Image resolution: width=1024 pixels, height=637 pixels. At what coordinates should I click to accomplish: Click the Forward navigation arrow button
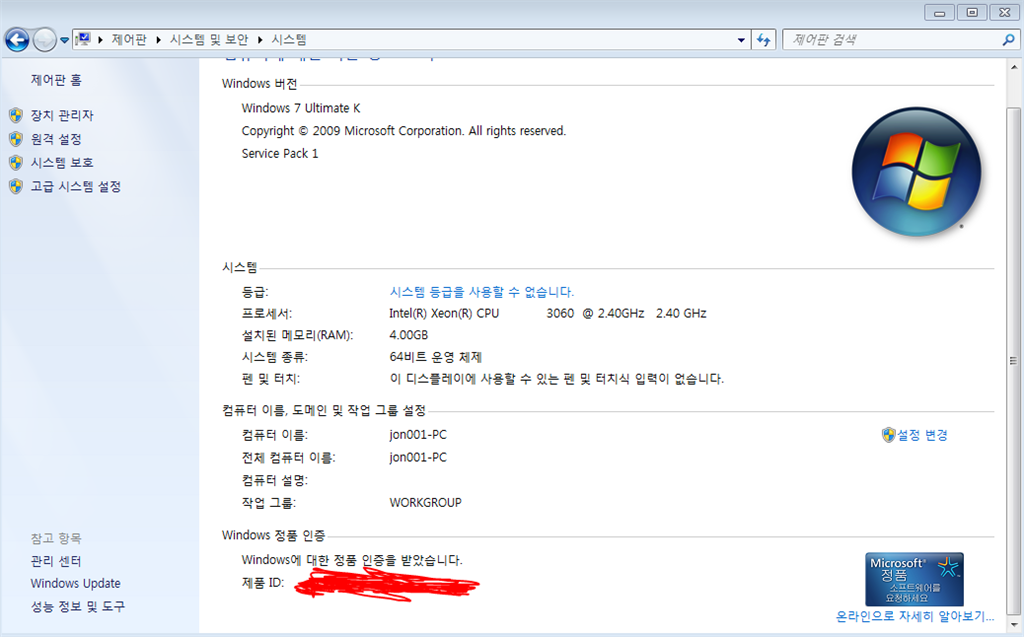(x=44, y=40)
